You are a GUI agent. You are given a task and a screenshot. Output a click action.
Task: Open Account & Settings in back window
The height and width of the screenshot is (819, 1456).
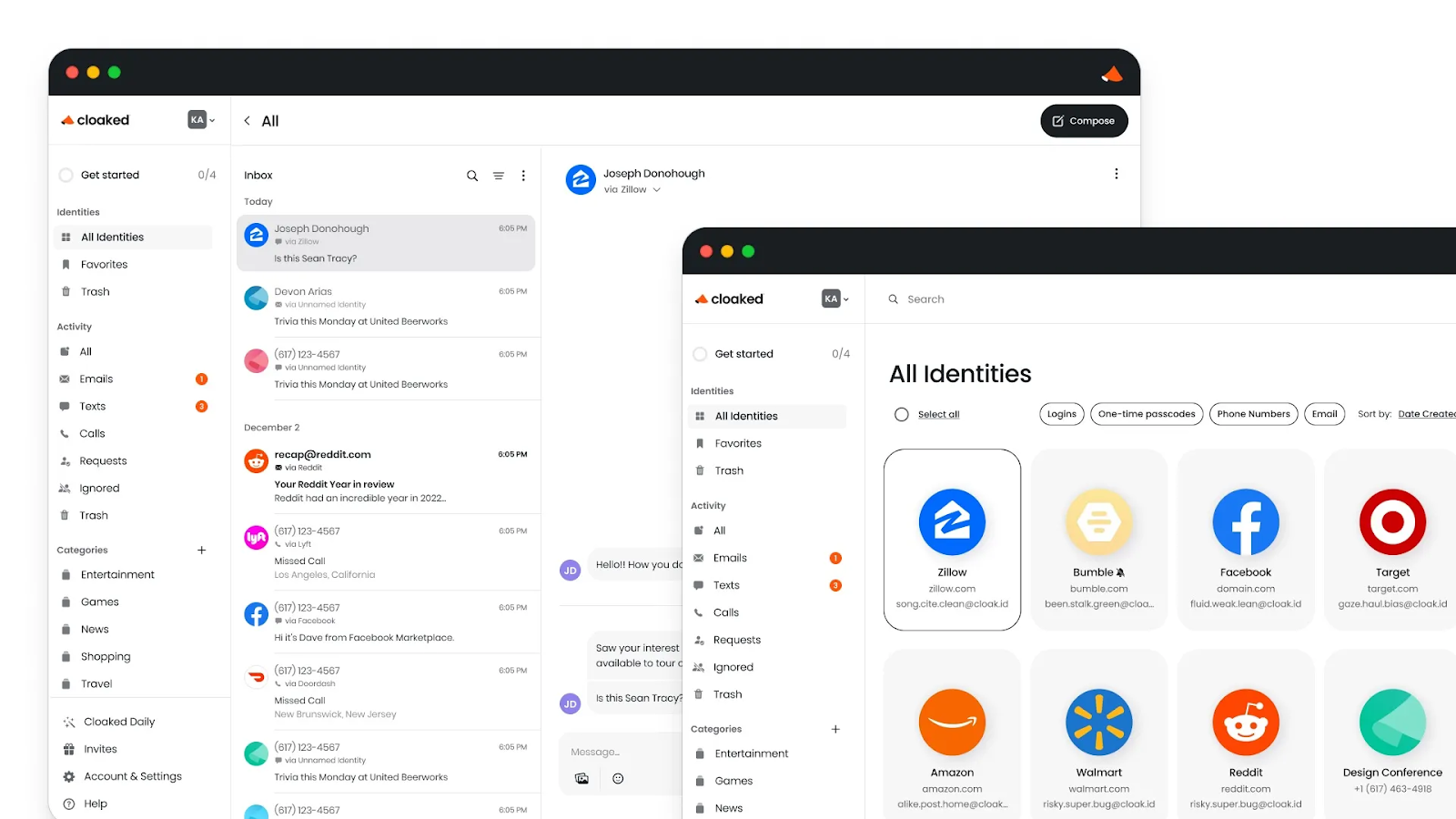pyautogui.click(x=133, y=776)
